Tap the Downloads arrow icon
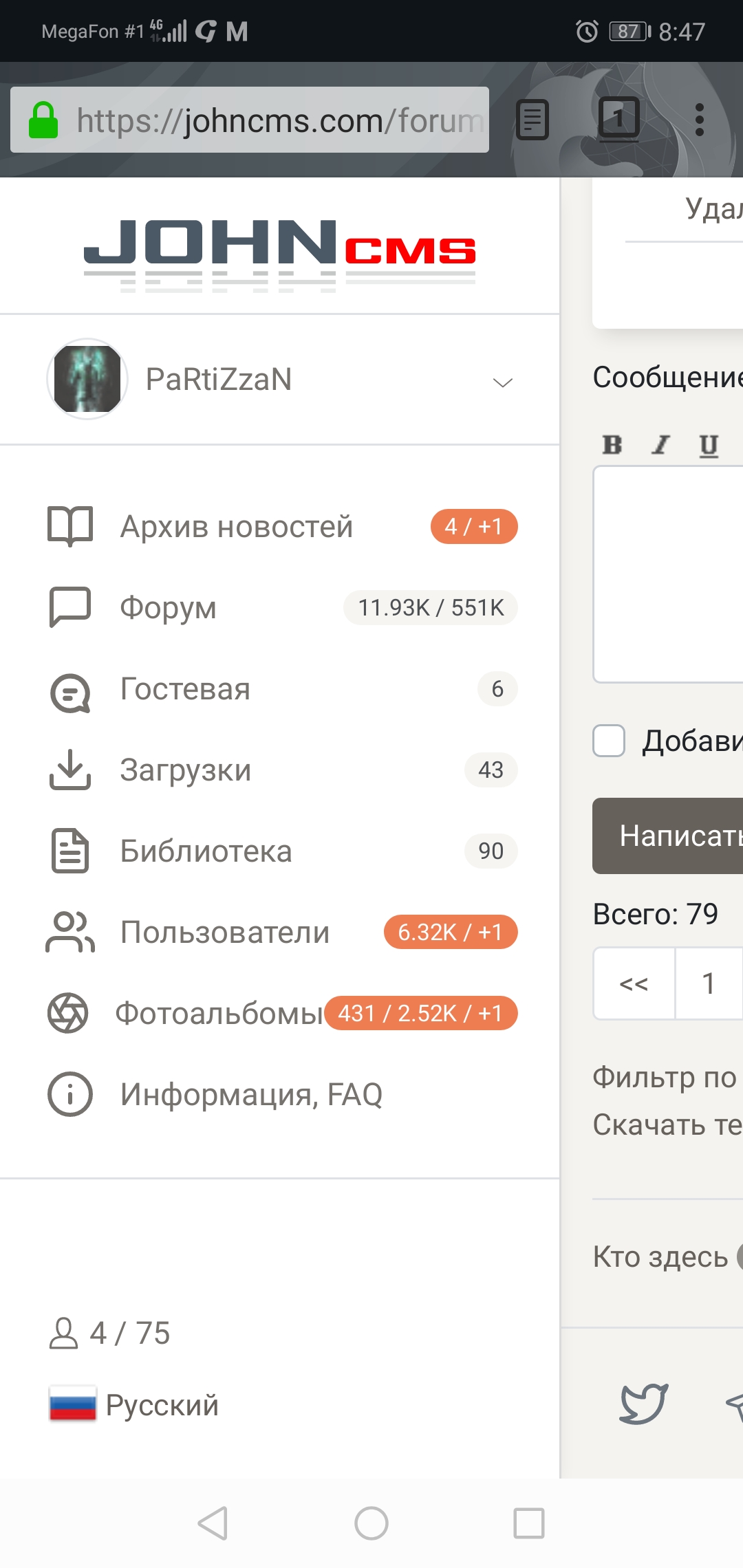This screenshot has width=743, height=1568. pyautogui.click(x=69, y=770)
